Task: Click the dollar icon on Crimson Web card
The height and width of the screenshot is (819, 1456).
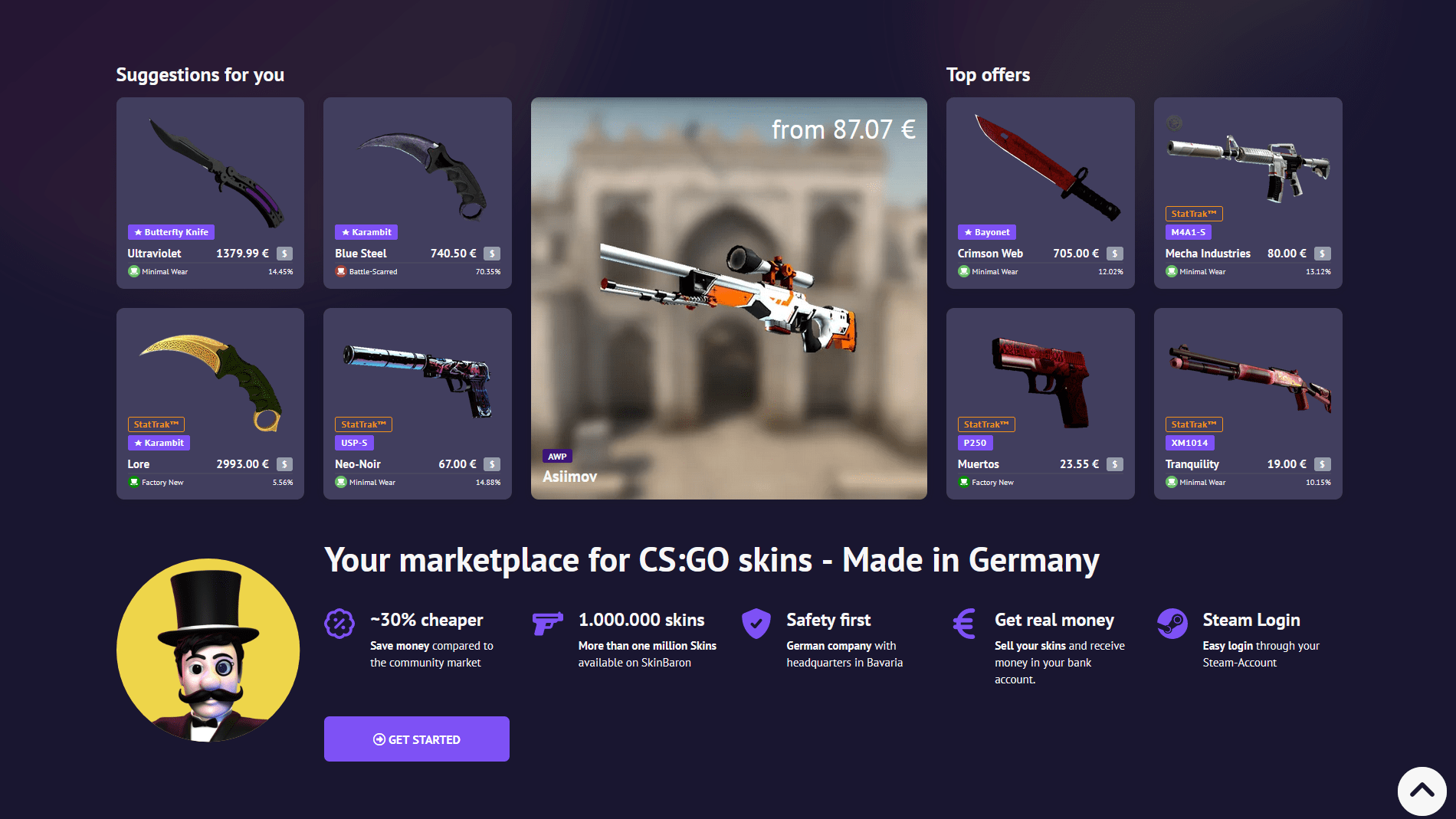Action: pos(1115,254)
